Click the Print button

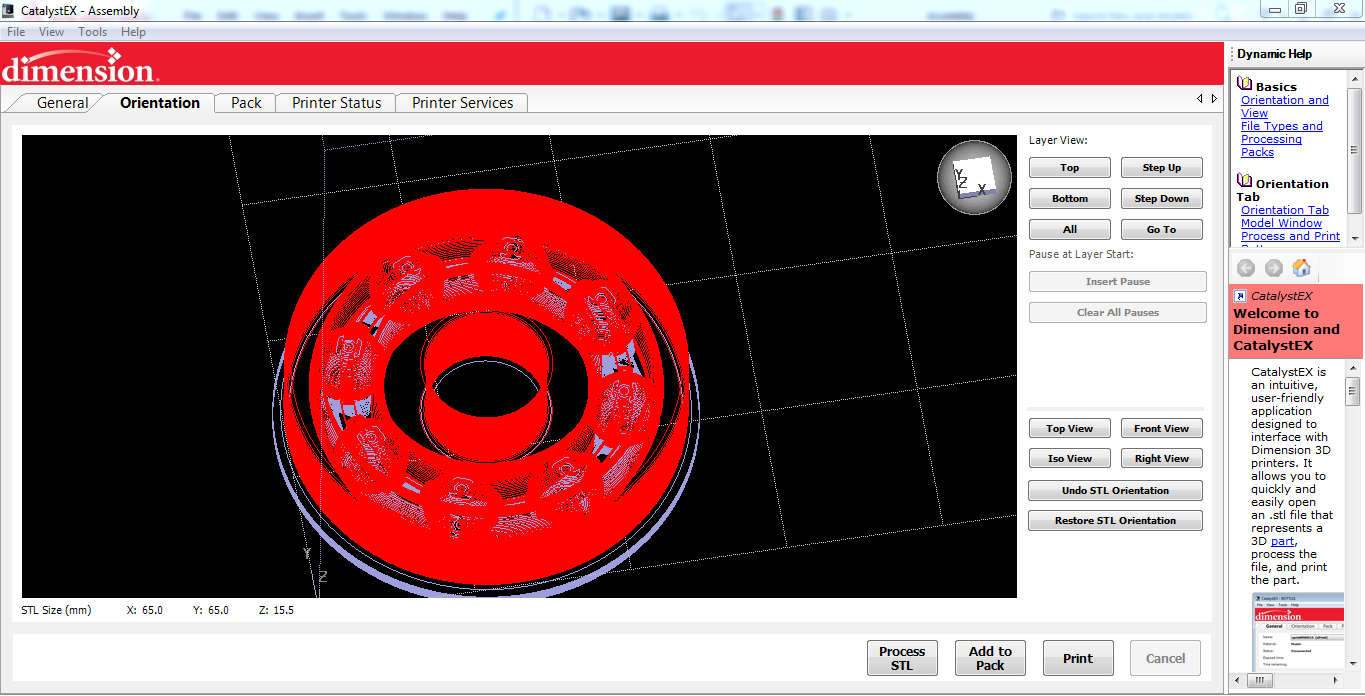pos(1078,658)
